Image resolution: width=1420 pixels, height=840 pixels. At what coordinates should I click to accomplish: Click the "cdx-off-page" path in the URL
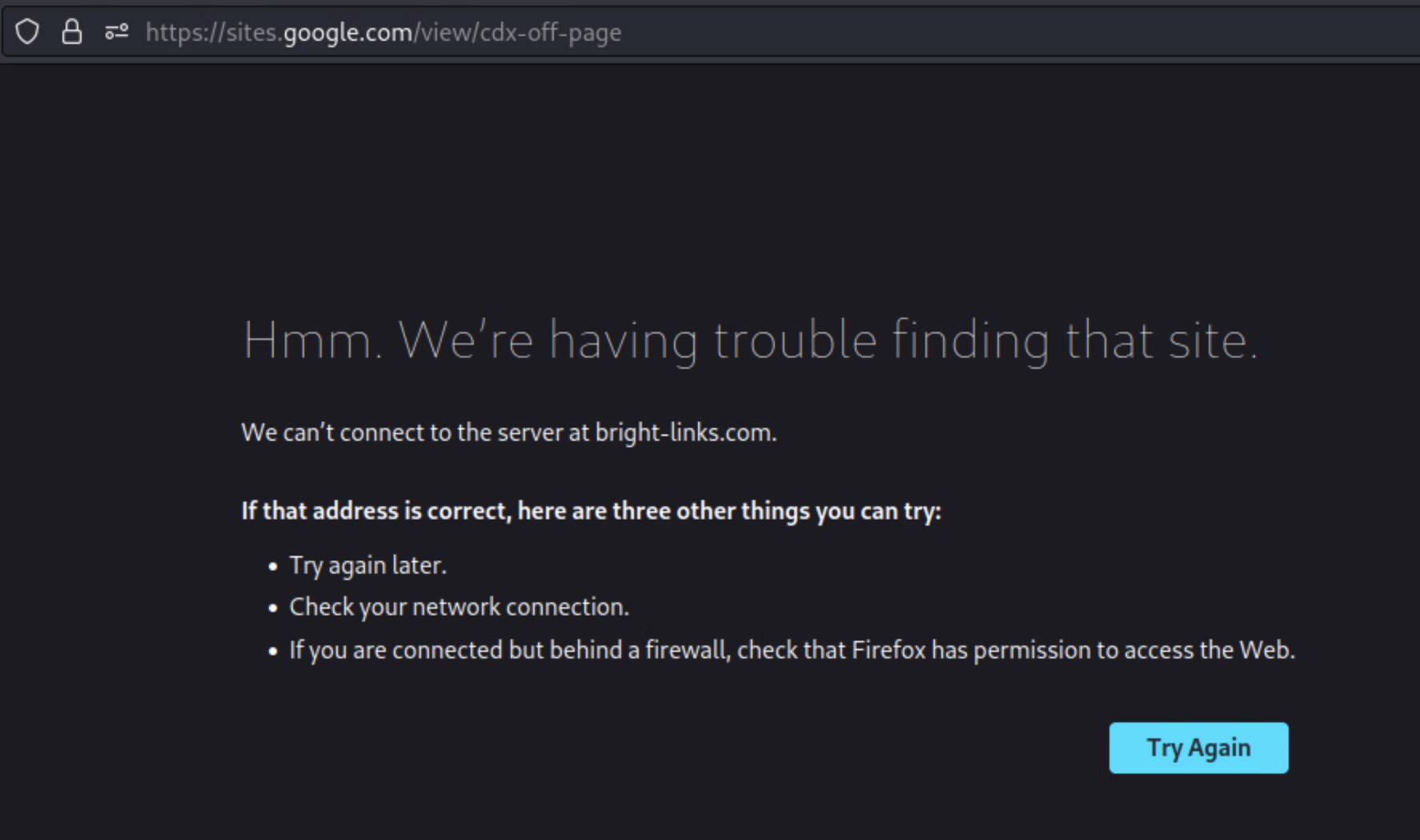pos(551,33)
